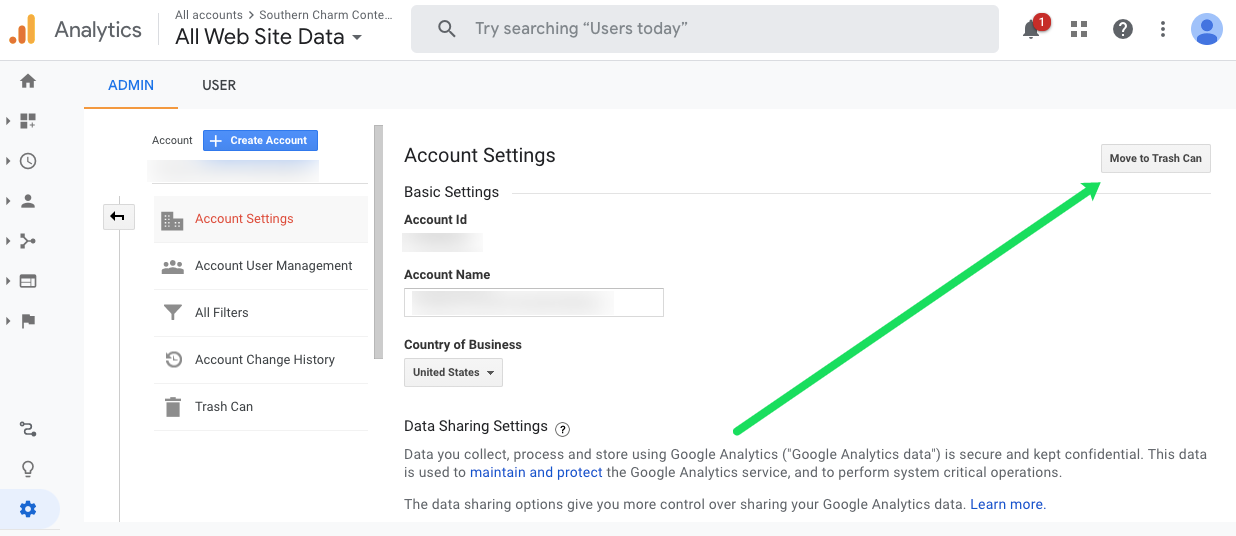Click the Account Name input field
Image resolution: width=1236 pixels, height=536 pixels.
pyautogui.click(x=534, y=302)
